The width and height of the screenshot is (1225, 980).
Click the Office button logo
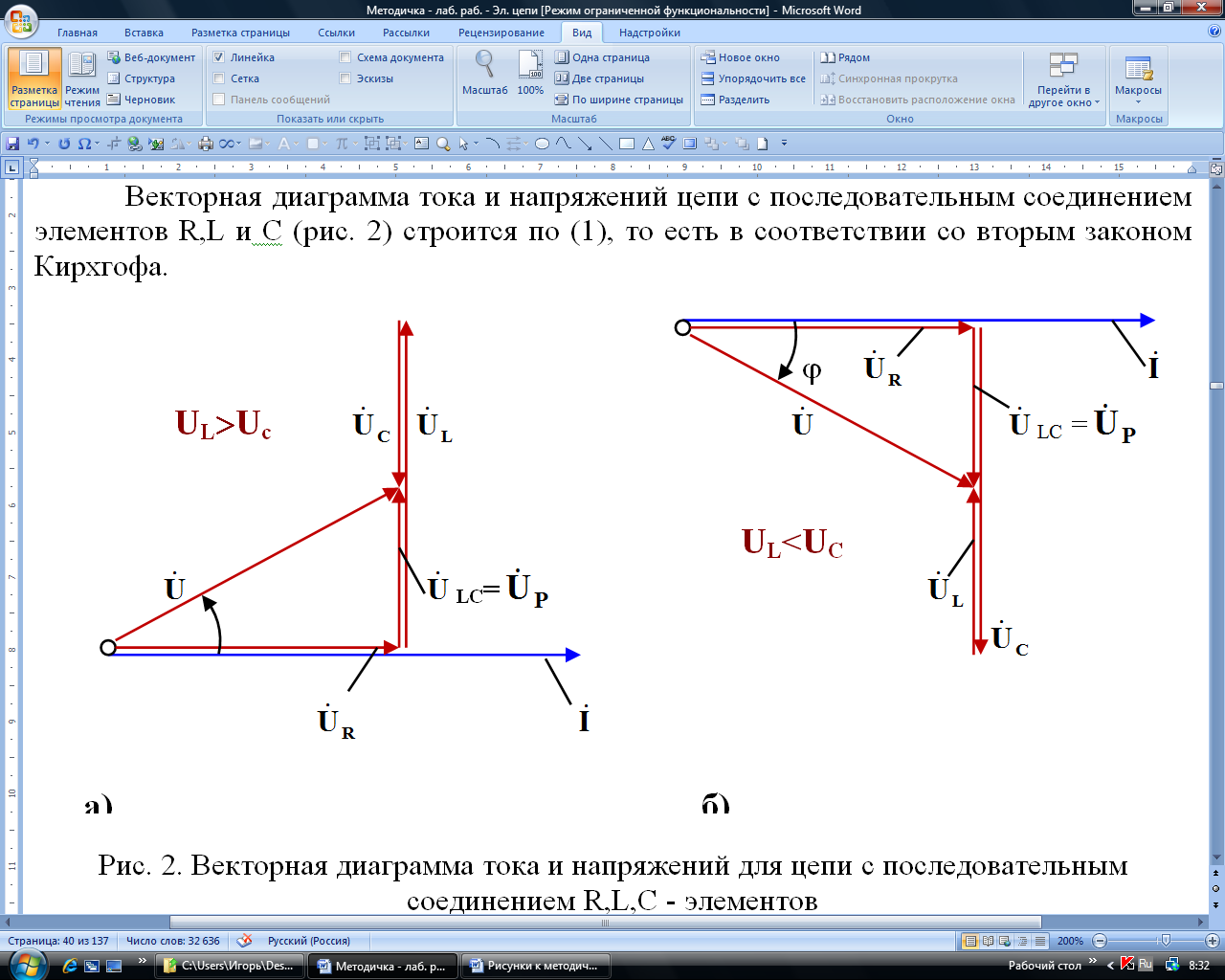pos(21,20)
